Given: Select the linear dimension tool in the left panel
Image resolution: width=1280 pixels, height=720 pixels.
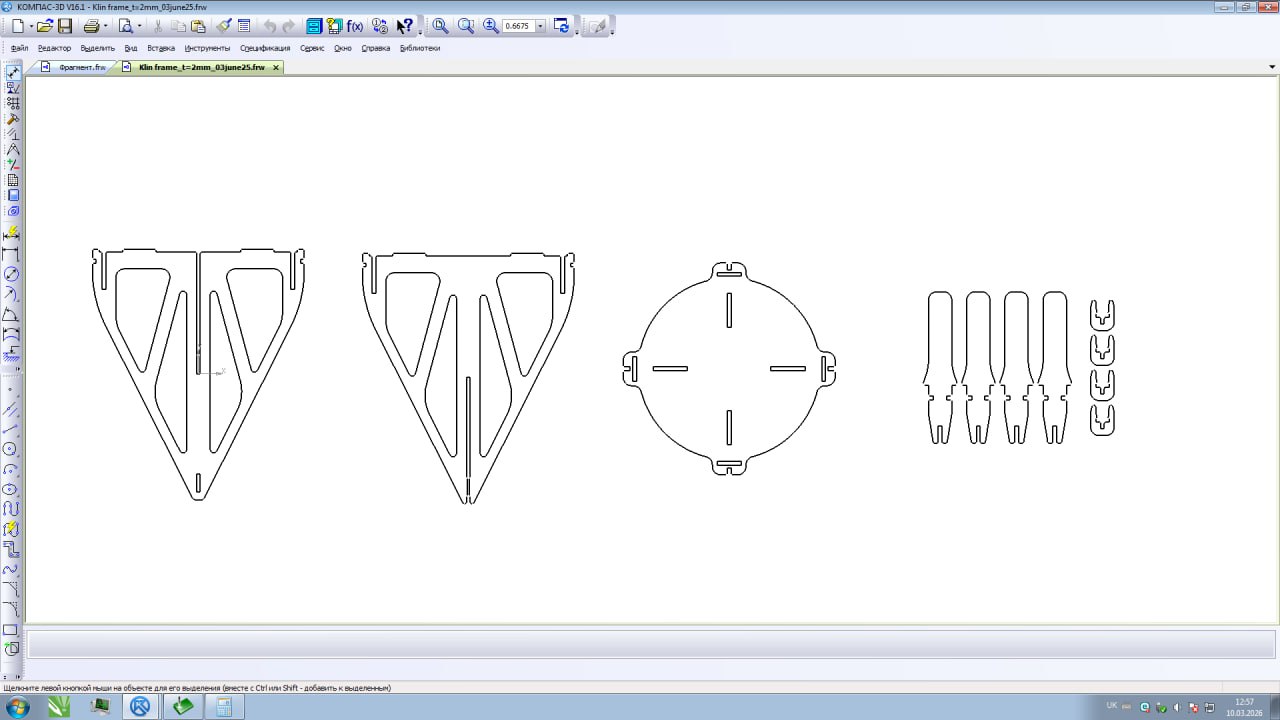Looking at the screenshot, I should coord(12,256).
